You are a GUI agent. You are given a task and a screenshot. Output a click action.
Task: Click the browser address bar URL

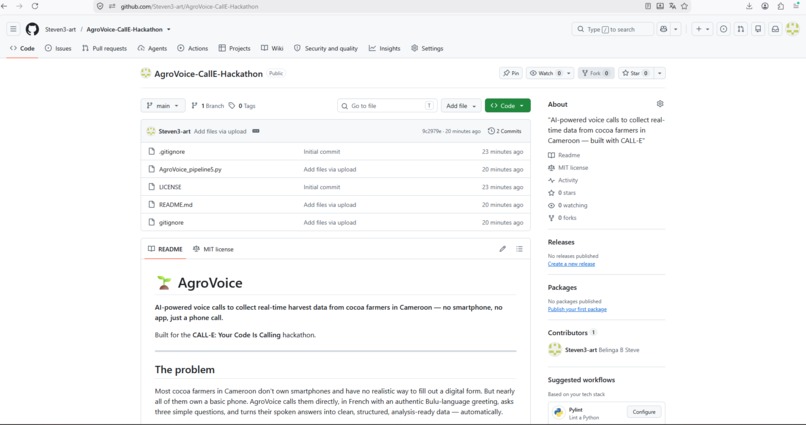[189, 6]
